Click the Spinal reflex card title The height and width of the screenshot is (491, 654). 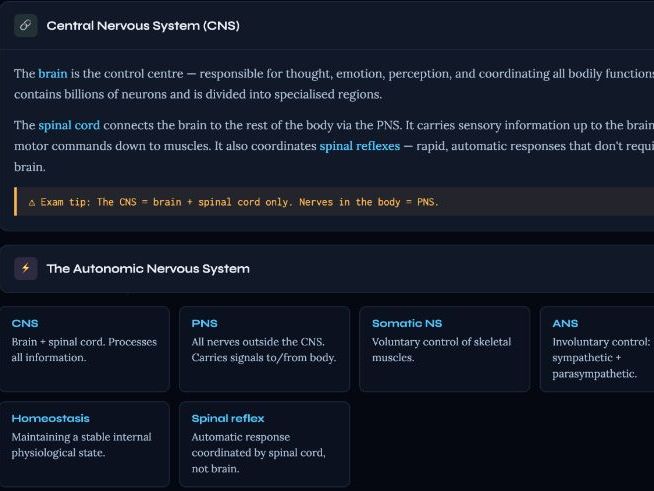(228, 418)
